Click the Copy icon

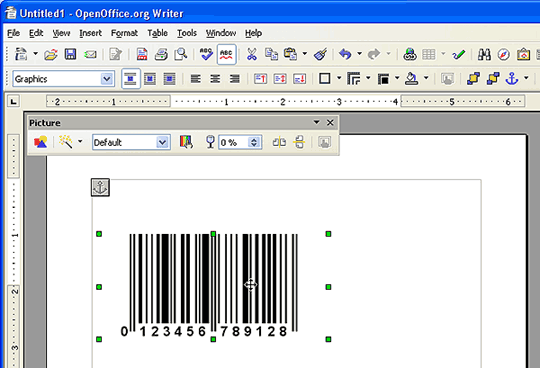tap(271, 54)
